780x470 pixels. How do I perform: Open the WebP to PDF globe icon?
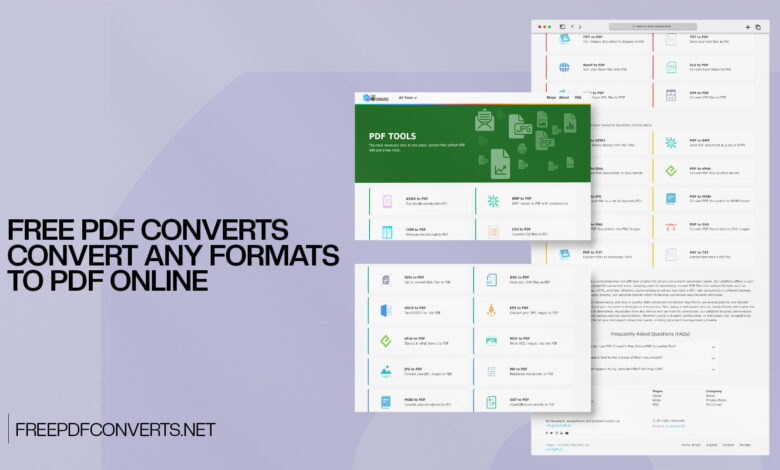565,67
